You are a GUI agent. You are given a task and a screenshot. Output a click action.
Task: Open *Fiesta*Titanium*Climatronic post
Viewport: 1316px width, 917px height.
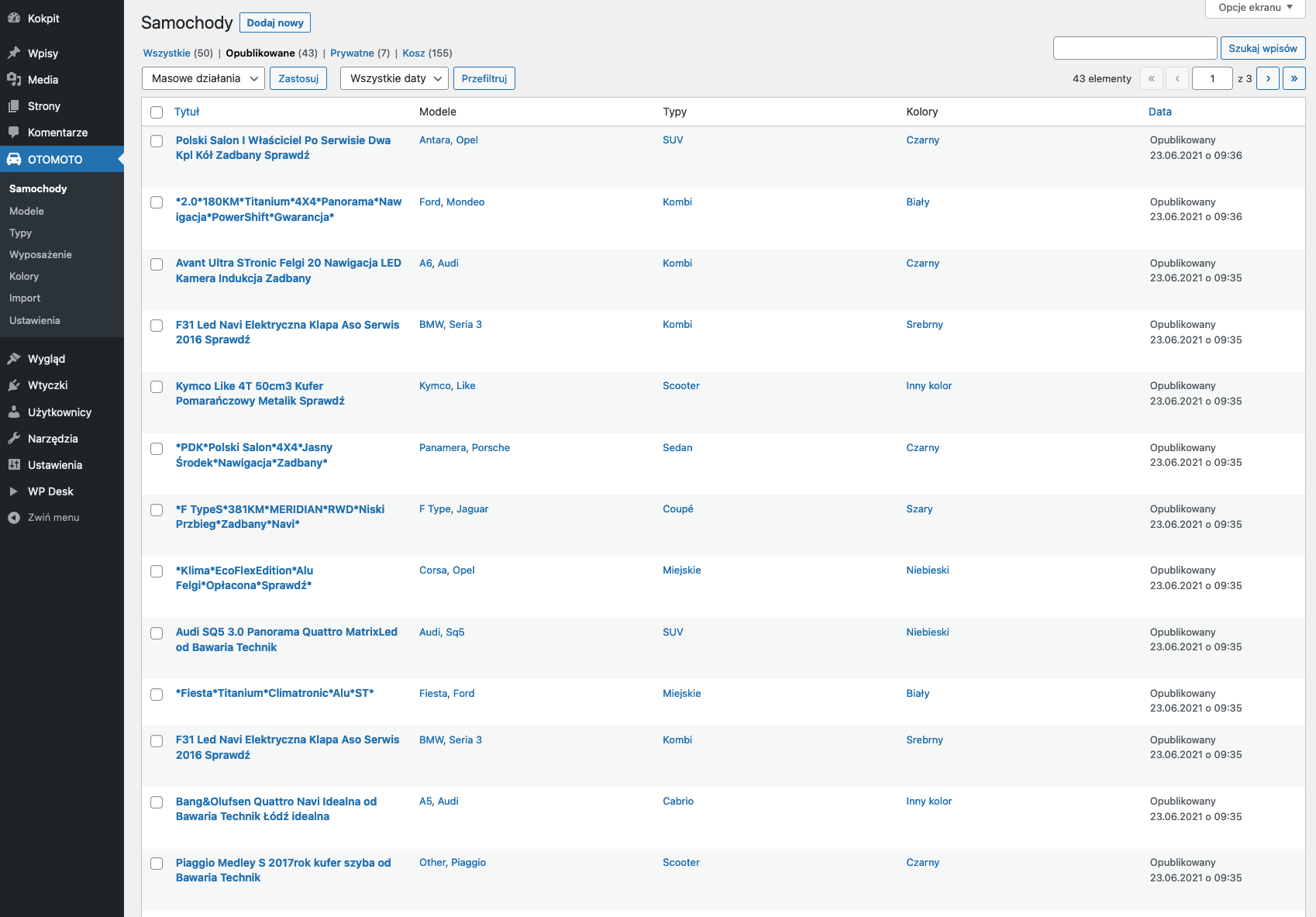pyautogui.click(x=275, y=693)
